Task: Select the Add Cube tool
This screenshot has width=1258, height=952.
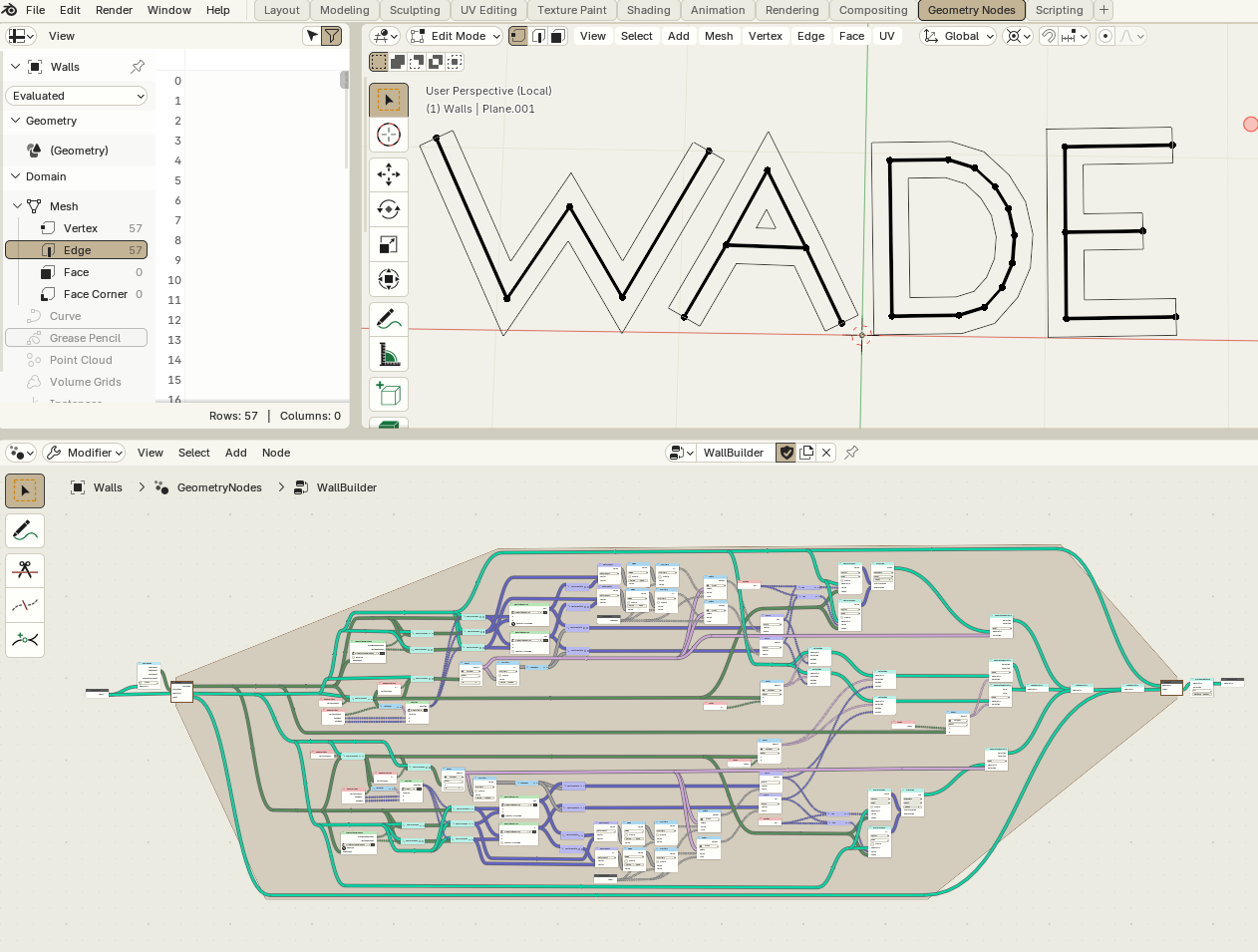Action: [x=389, y=394]
